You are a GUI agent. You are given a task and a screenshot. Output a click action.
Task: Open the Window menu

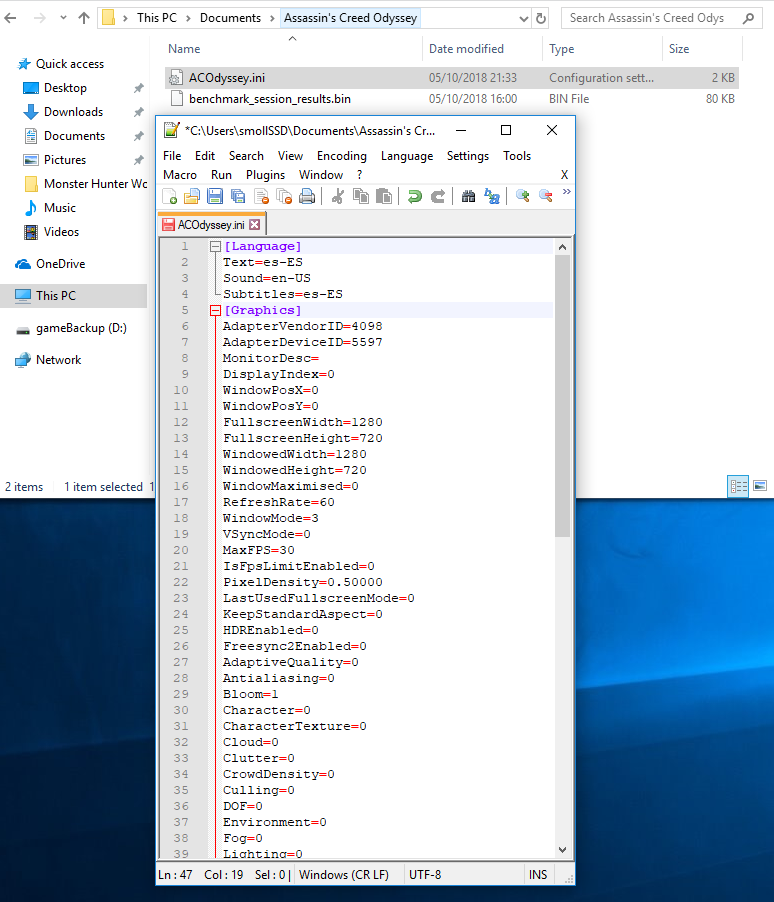pyautogui.click(x=321, y=175)
